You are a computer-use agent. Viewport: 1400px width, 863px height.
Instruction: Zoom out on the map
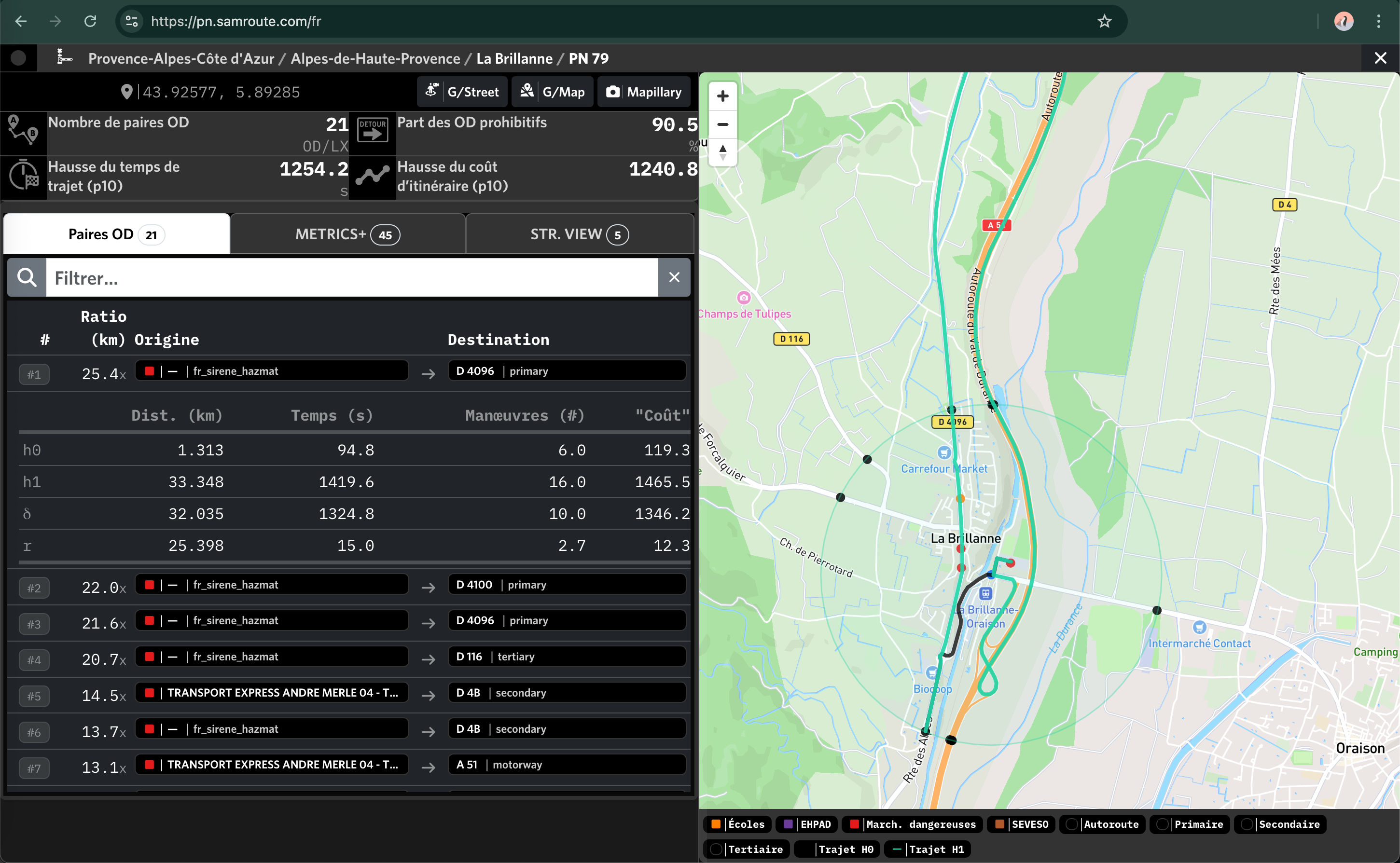click(722, 124)
